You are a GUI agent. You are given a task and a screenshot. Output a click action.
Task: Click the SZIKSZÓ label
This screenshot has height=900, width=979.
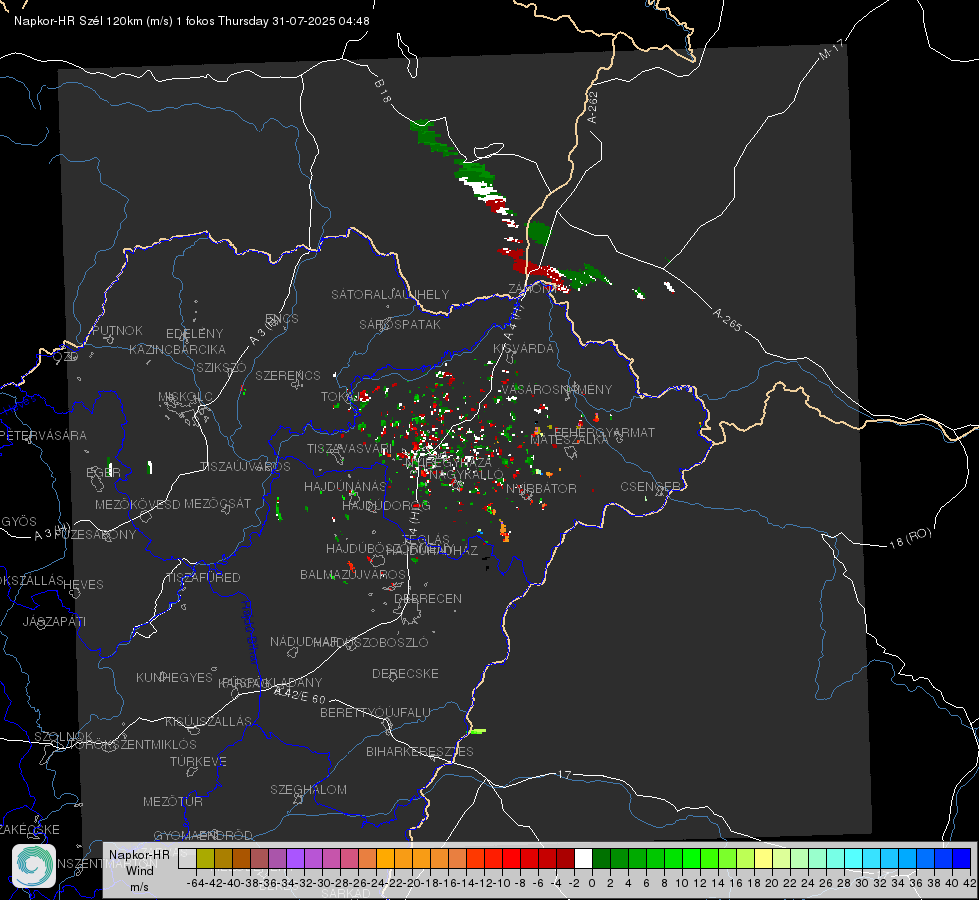point(221,367)
